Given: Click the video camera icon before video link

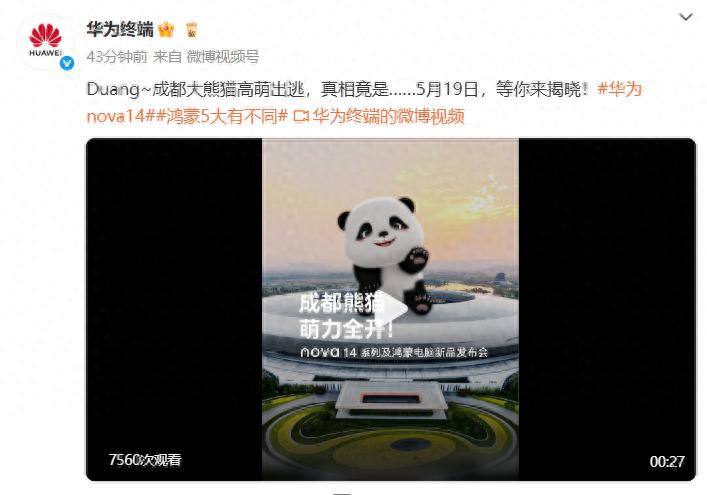Looking at the screenshot, I should [301, 117].
